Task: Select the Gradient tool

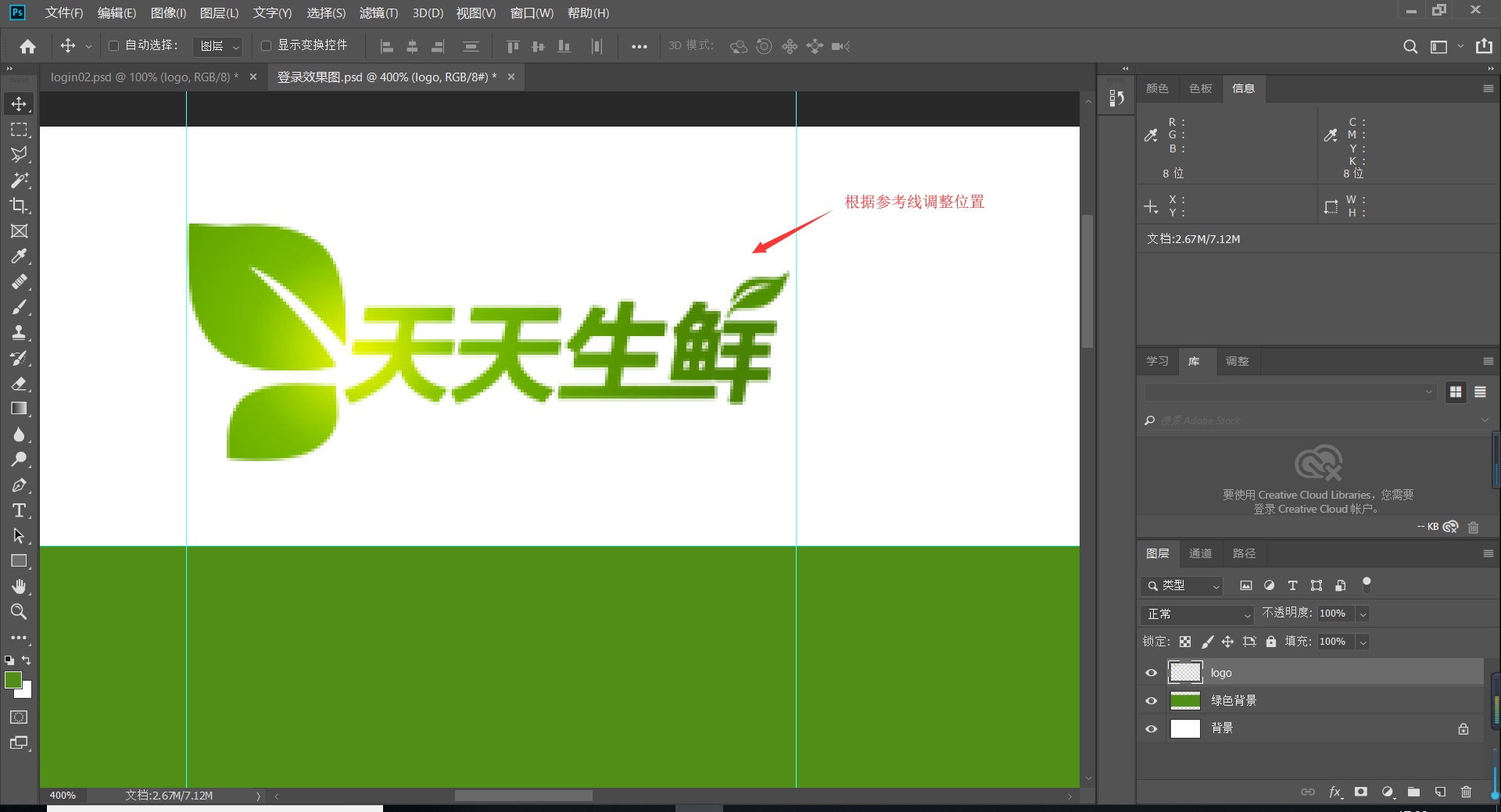Action: point(19,409)
